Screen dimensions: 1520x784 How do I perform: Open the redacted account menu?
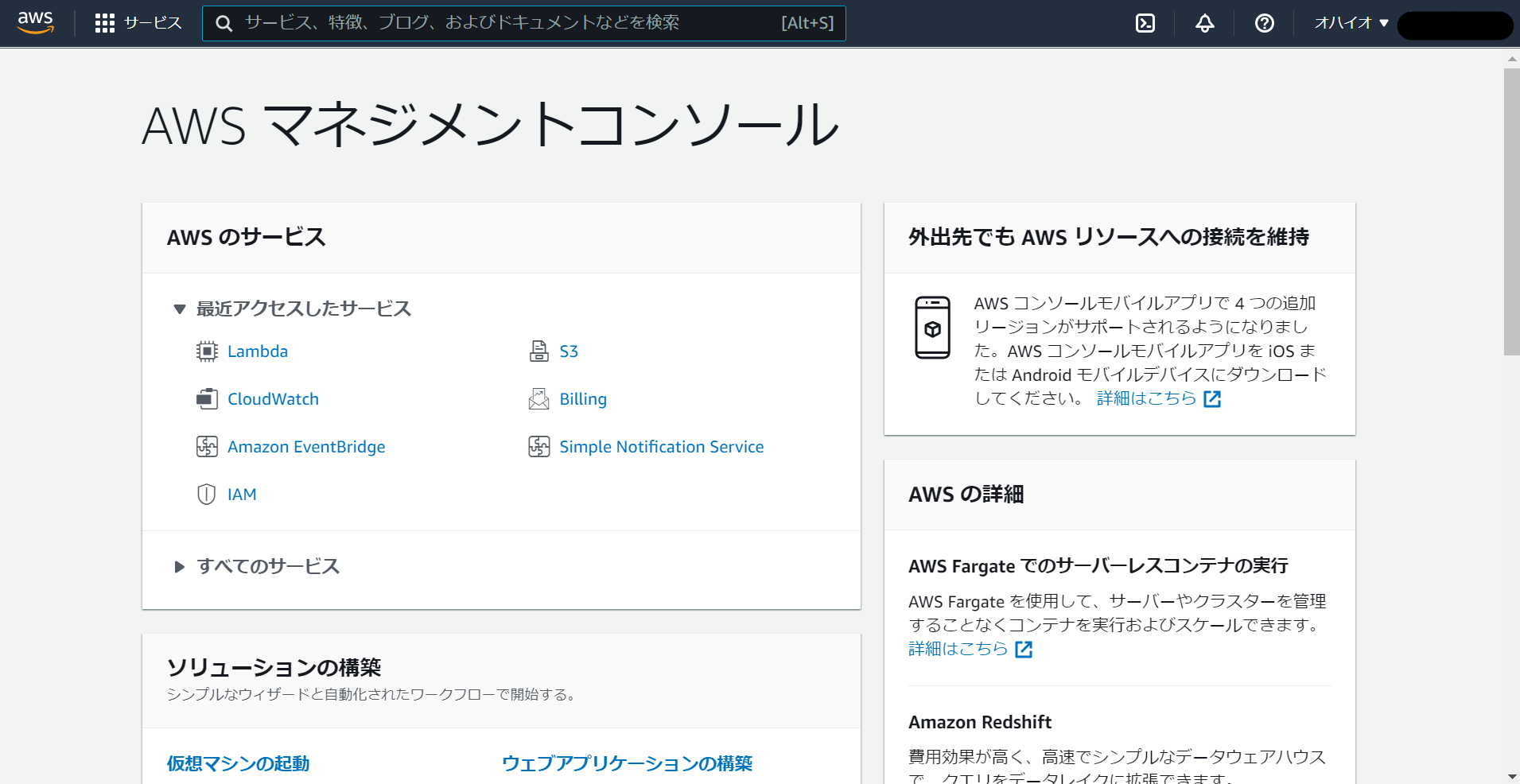[1456, 25]
